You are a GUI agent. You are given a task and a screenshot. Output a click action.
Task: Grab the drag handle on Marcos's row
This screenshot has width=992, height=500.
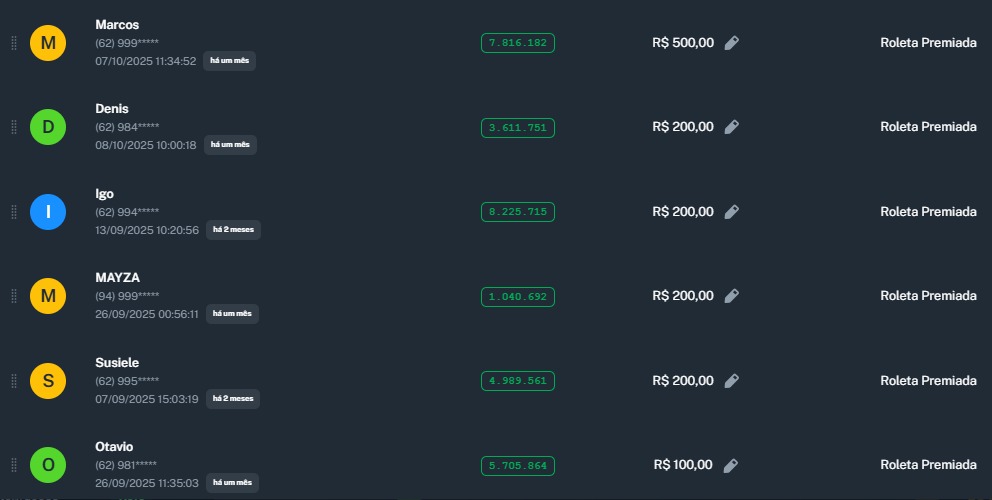pyautogui.click(x=14, y=43)
